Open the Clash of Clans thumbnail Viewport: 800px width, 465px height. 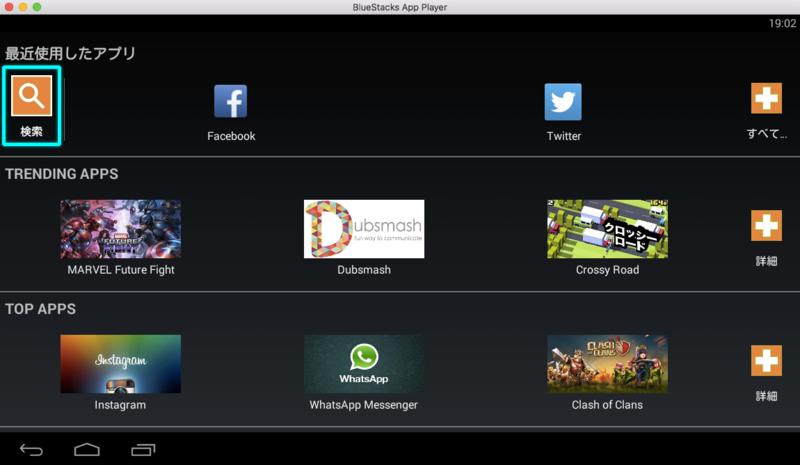607,364
